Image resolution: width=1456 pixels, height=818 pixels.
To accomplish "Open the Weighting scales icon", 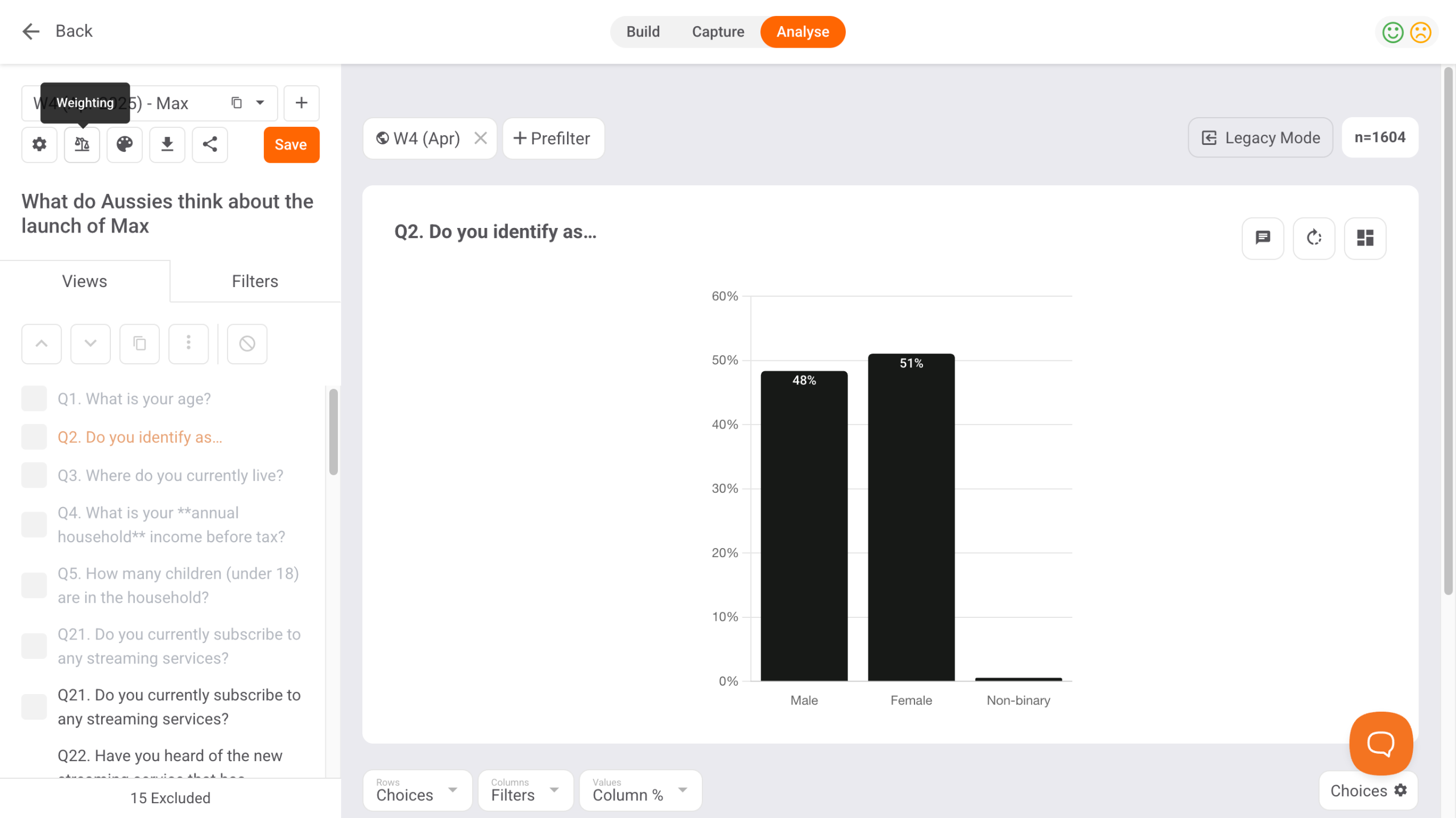I will click(82, 144).
